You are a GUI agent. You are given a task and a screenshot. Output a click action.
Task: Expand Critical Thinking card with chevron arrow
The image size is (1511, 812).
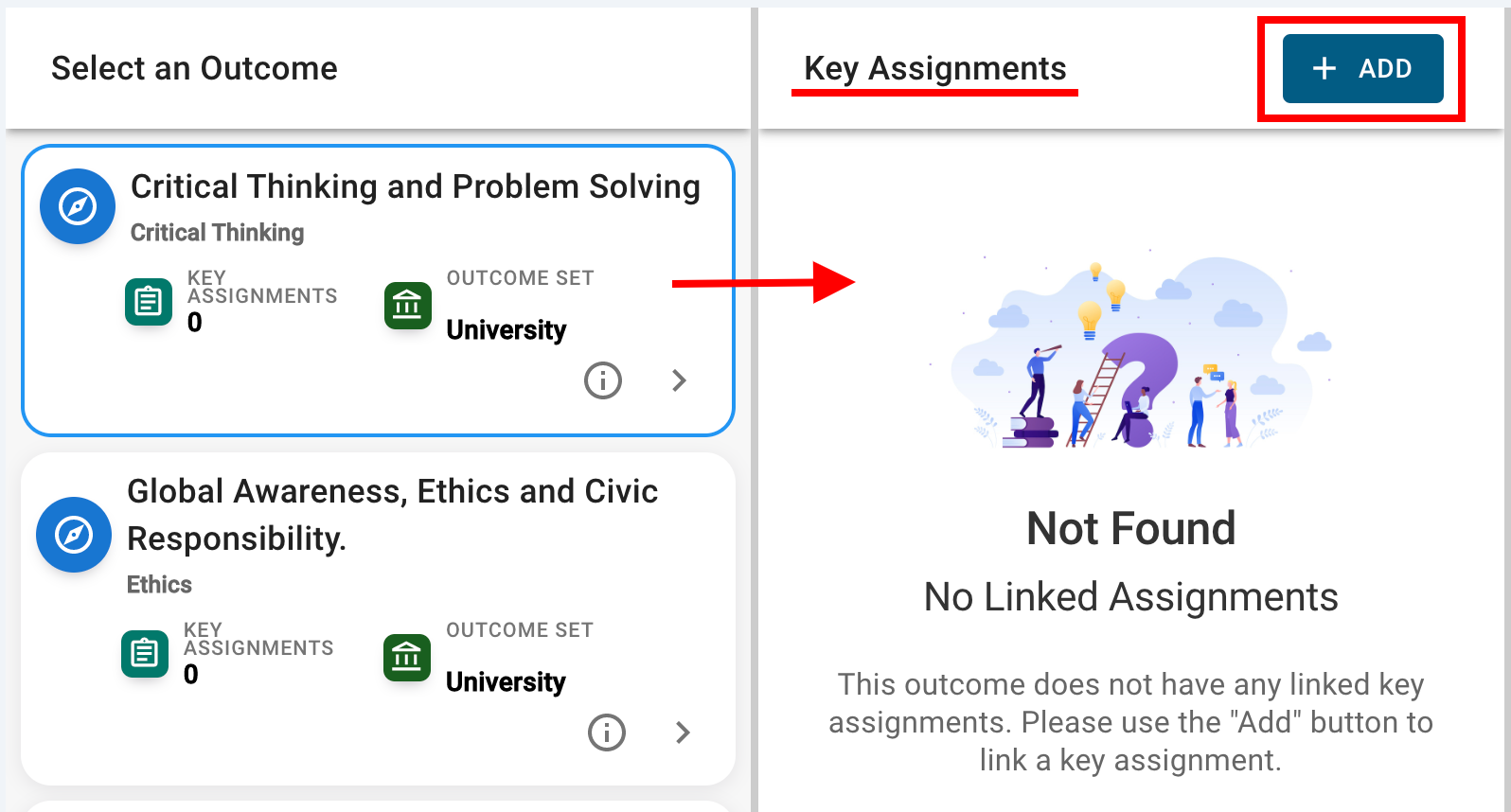679,380
